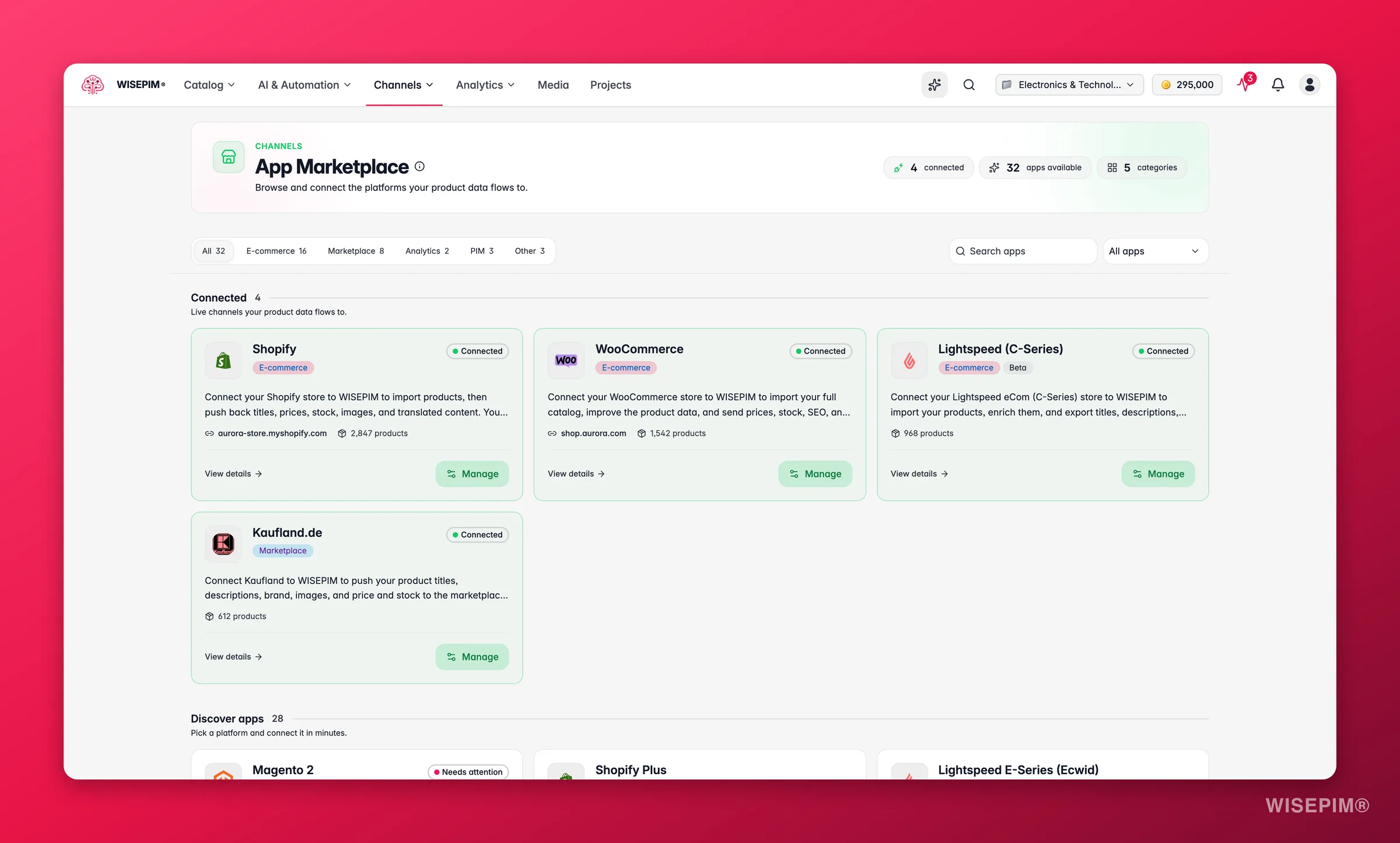1400x843 pixels.
Task: Select the Marketplace 8 category tab
Action: coord(356,251)
